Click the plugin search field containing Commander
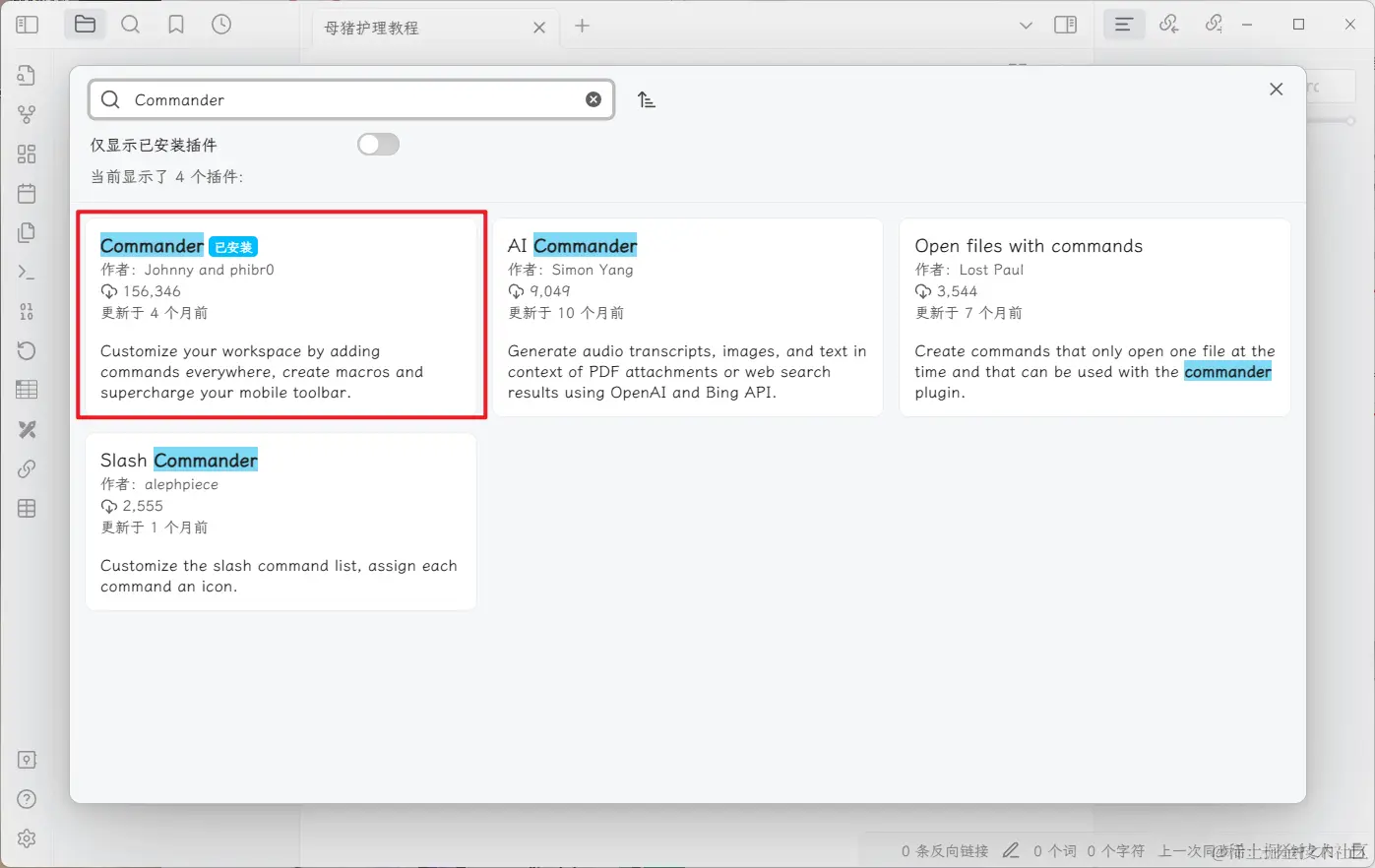 tap(351, 99)
